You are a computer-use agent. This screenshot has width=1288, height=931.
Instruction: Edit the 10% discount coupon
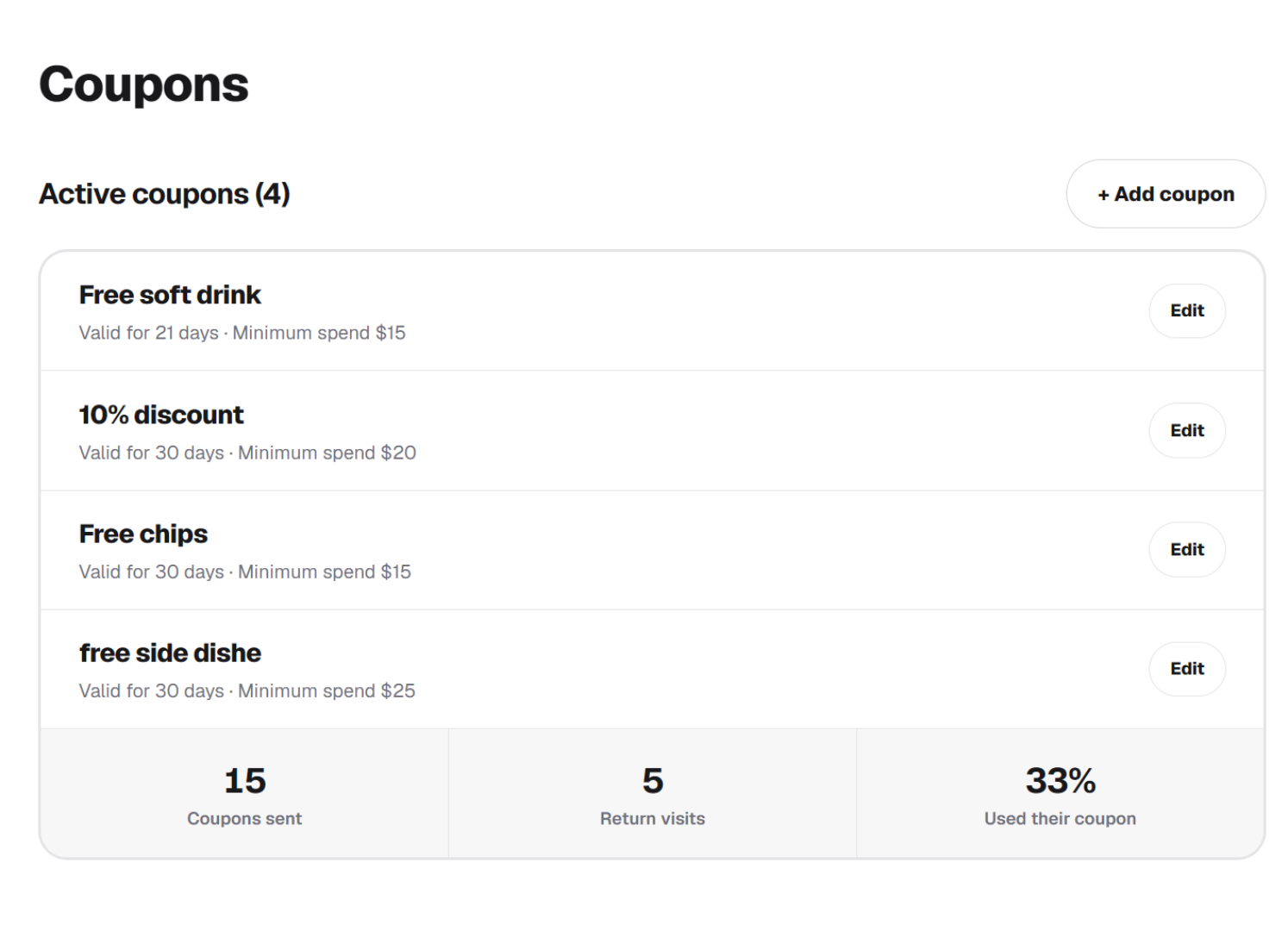[1186, 430]
